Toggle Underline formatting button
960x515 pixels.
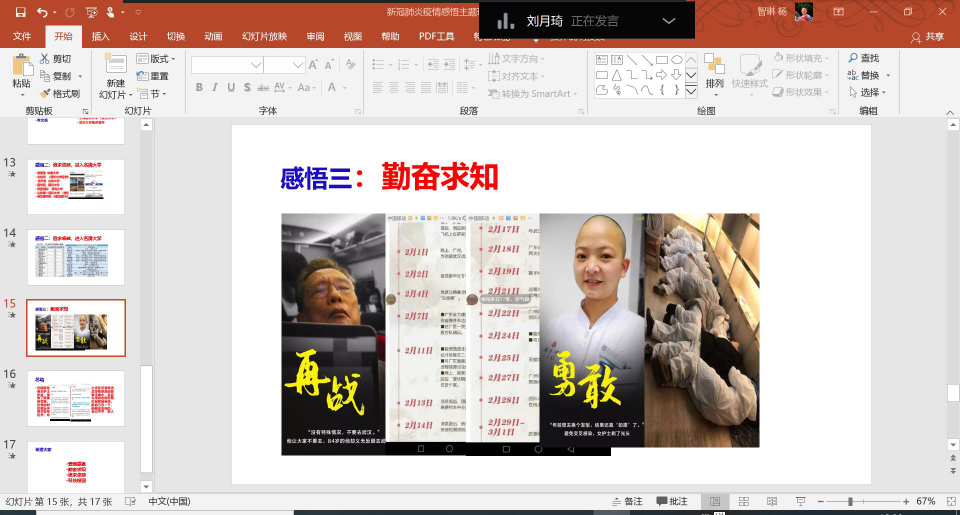231,88
